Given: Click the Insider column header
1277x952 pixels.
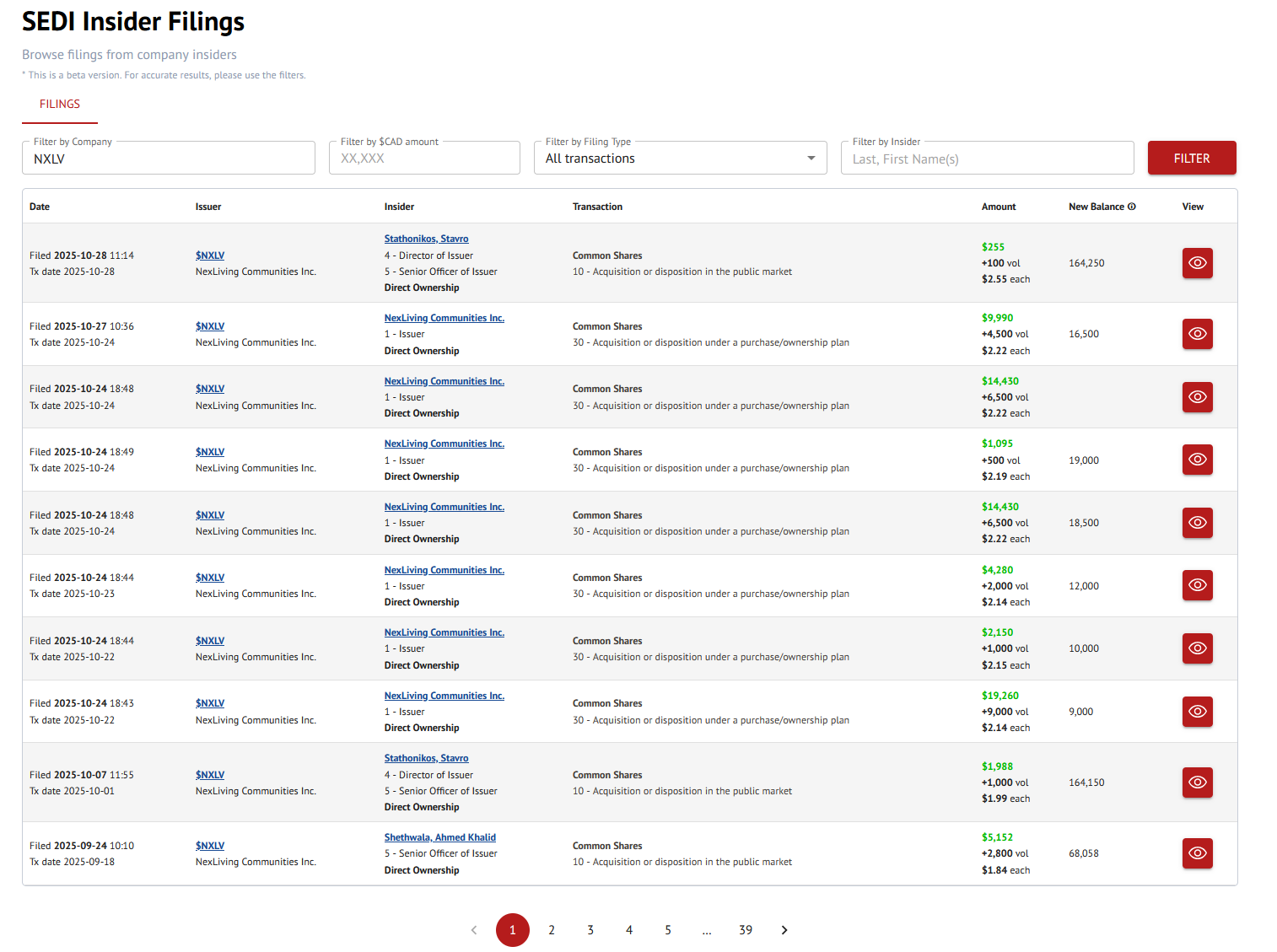Looking at the screenshot, I should point(400,207).
